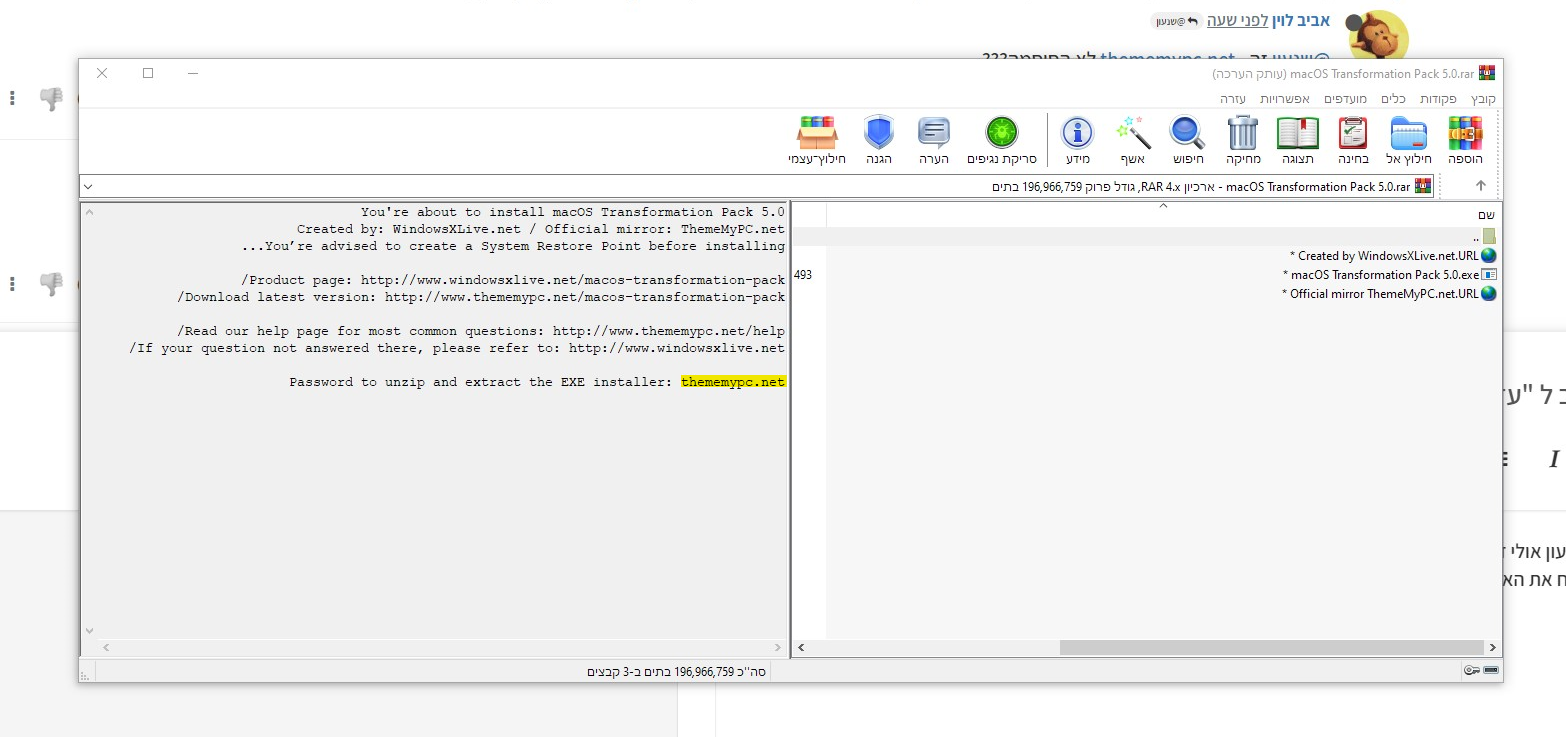Open the מועדפים (Favorites) menu
Image resolution: width=1566 pixels, height=737 pixels.
(1345, 99)
